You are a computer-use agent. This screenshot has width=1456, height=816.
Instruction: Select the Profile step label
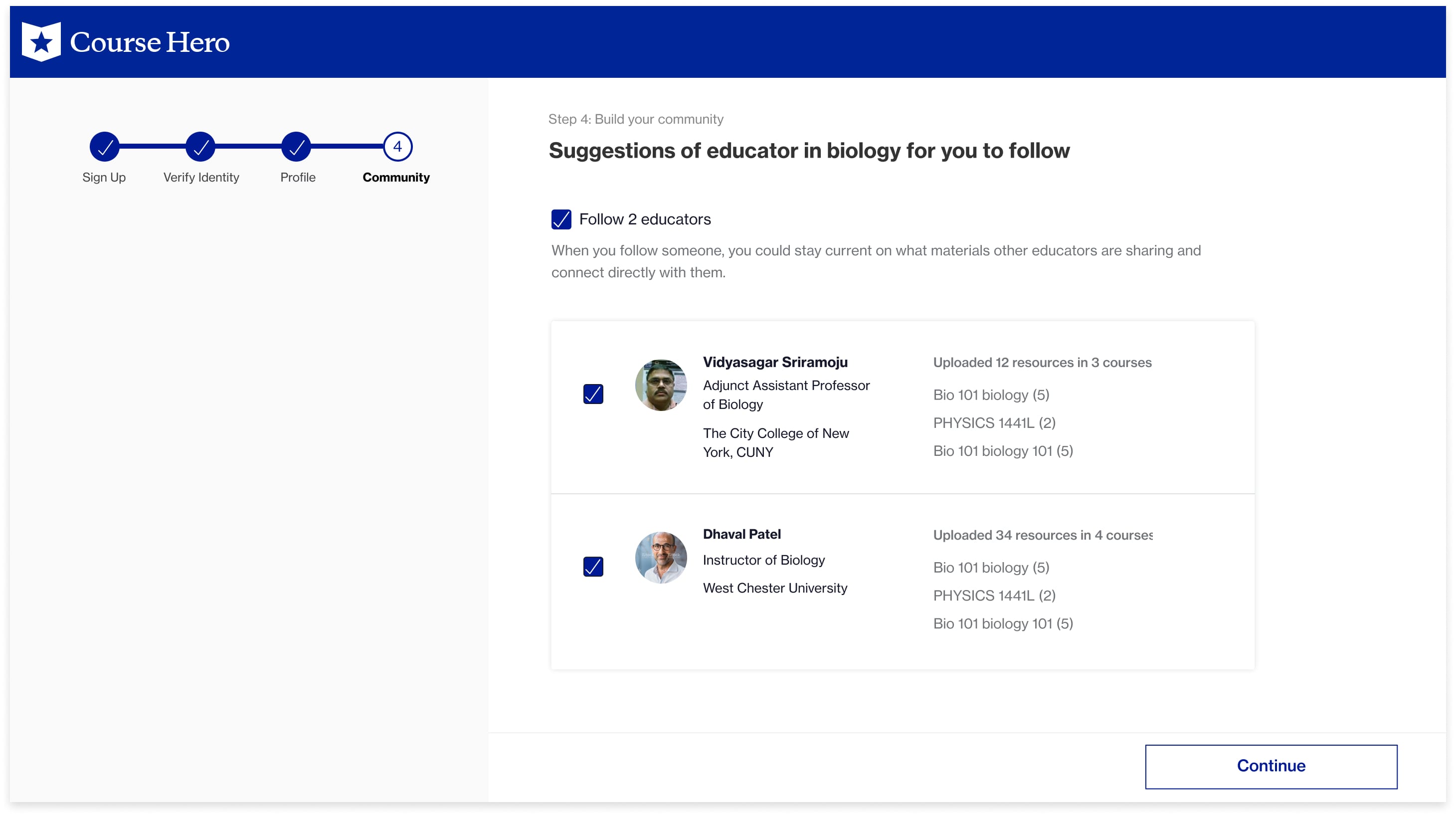(x=298, y=178)
